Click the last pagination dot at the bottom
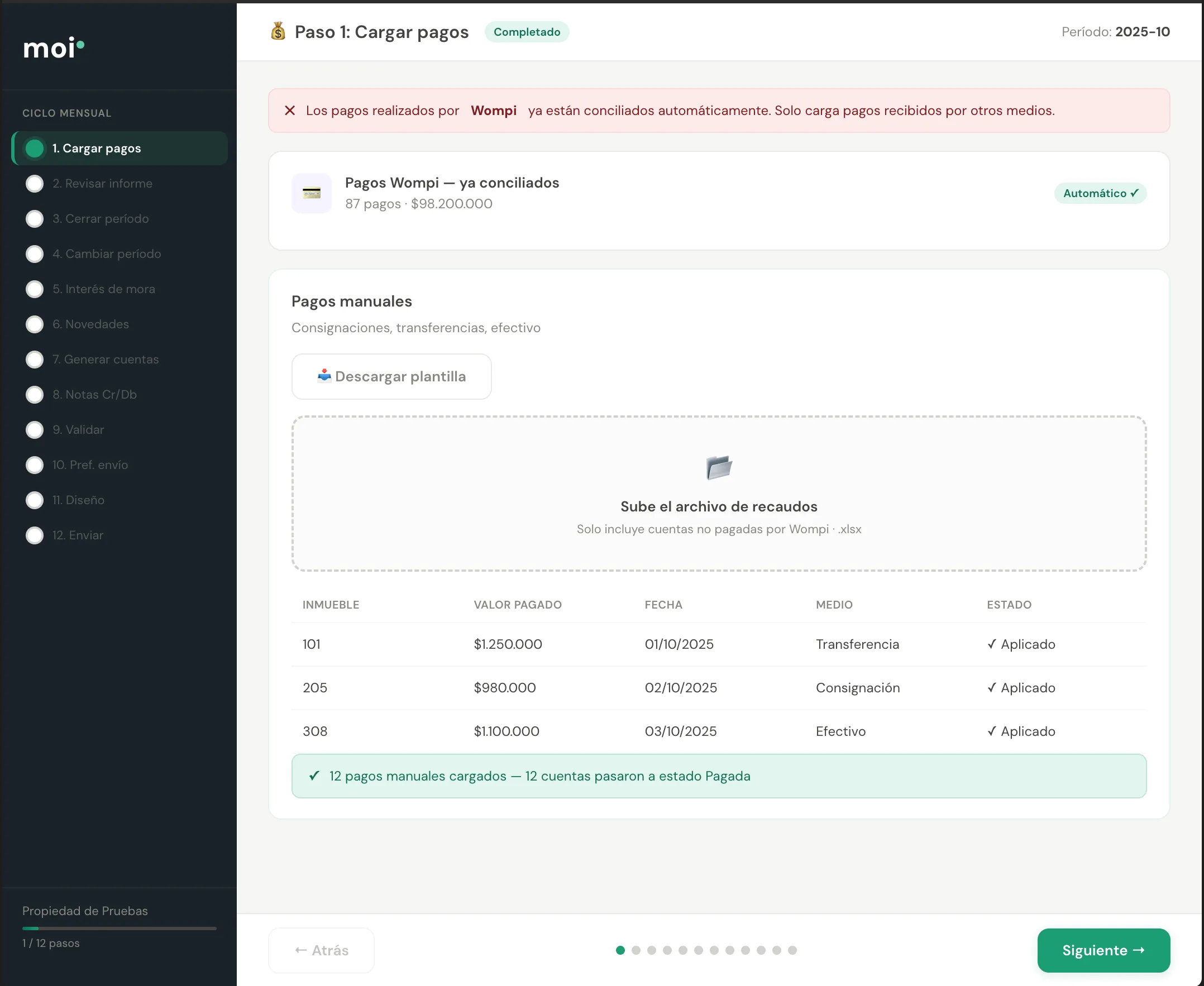1204x986 pixels. [x=792, y=950]
